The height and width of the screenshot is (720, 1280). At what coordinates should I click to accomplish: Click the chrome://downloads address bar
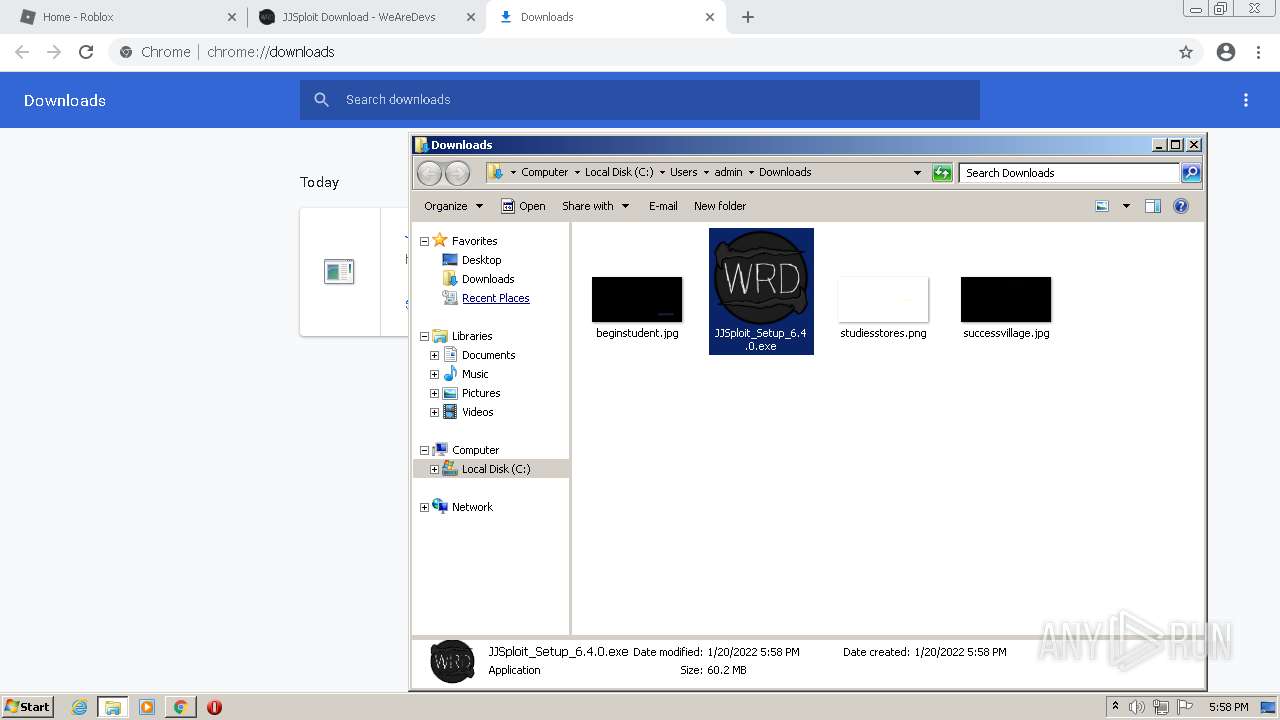640,52
